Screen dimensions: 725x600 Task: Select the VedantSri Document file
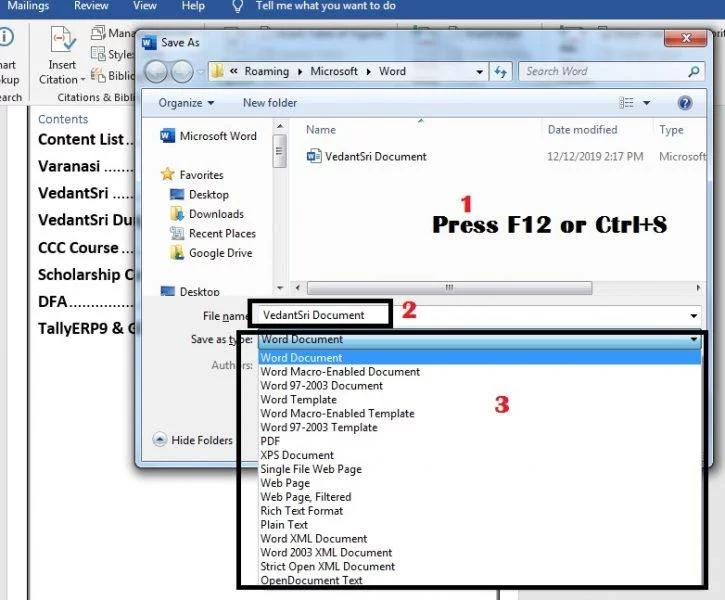tap(367, 156)
